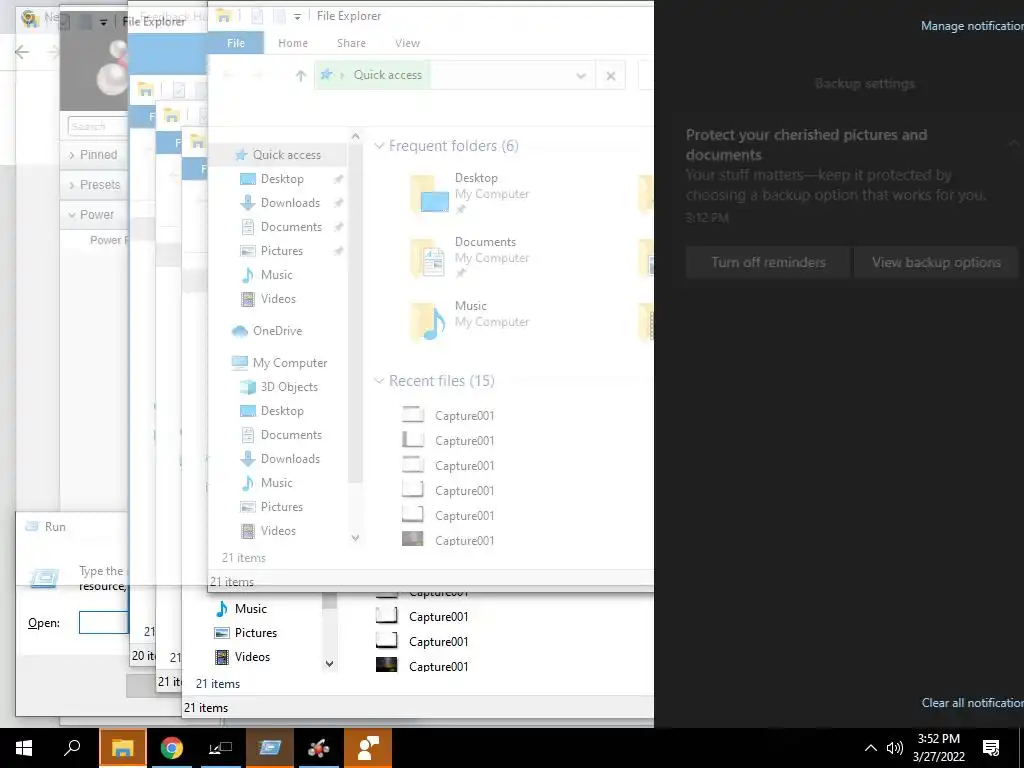This screenshot has width=1024, height=768.
Task: Click front navigation pane scroll down arrow
Action: pos(355,538)
